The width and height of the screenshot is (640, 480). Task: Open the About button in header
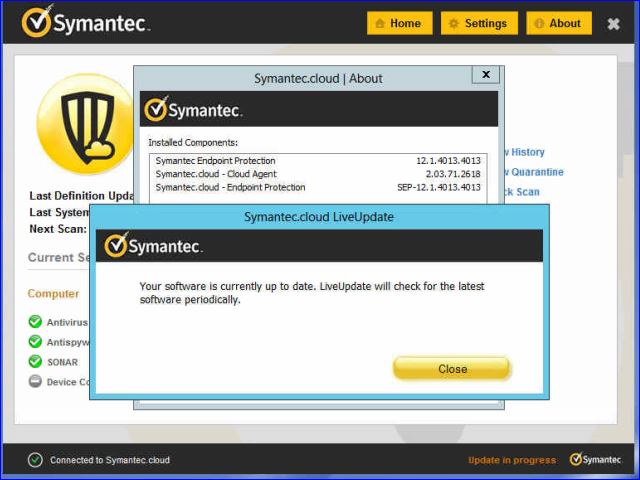pyautogui.click(x=559, y=23)
